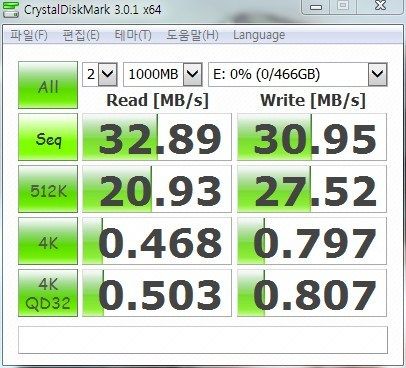Click the Read [MB/s] column header
The image size is (406, 368).
[157, 100]
